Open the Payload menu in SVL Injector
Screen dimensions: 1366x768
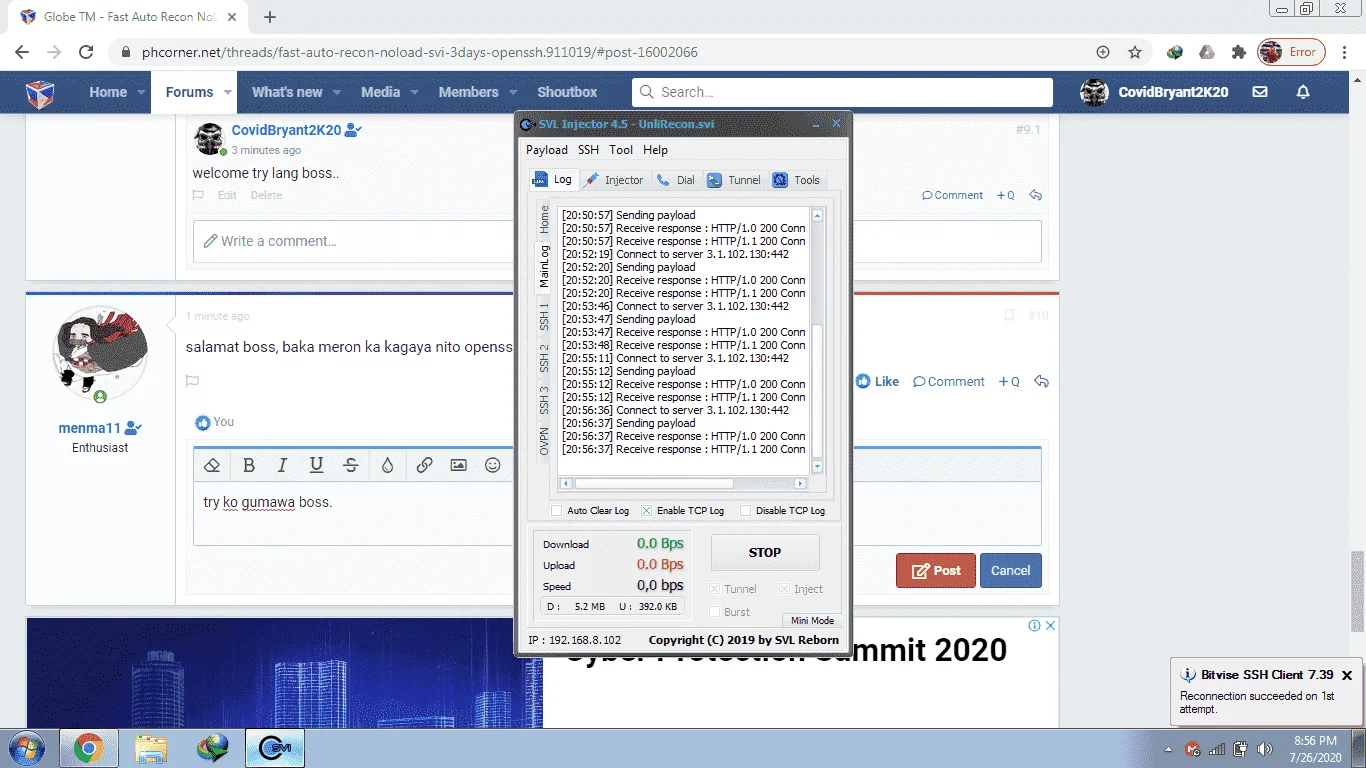coord(547,150)
